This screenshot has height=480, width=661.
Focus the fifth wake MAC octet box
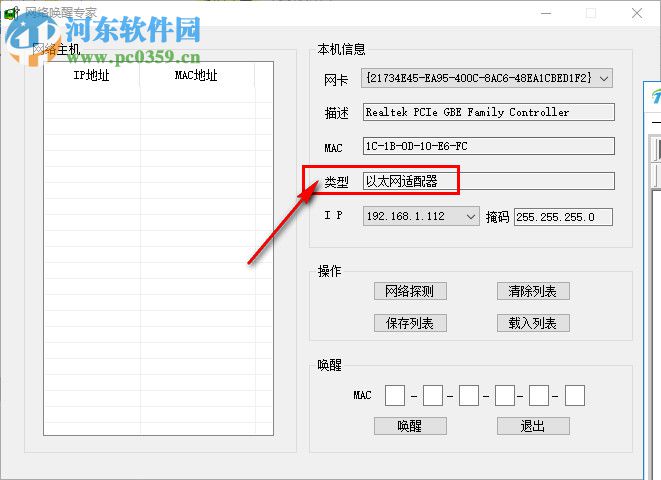(x=539, y=395)
